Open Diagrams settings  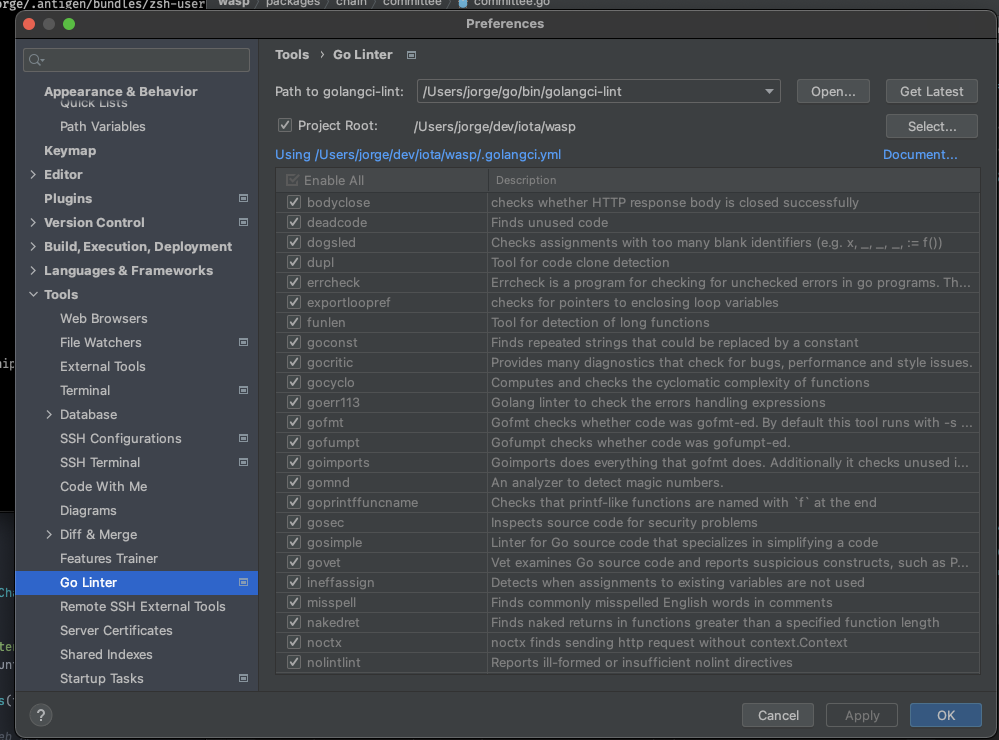click(x=89, y=511)
